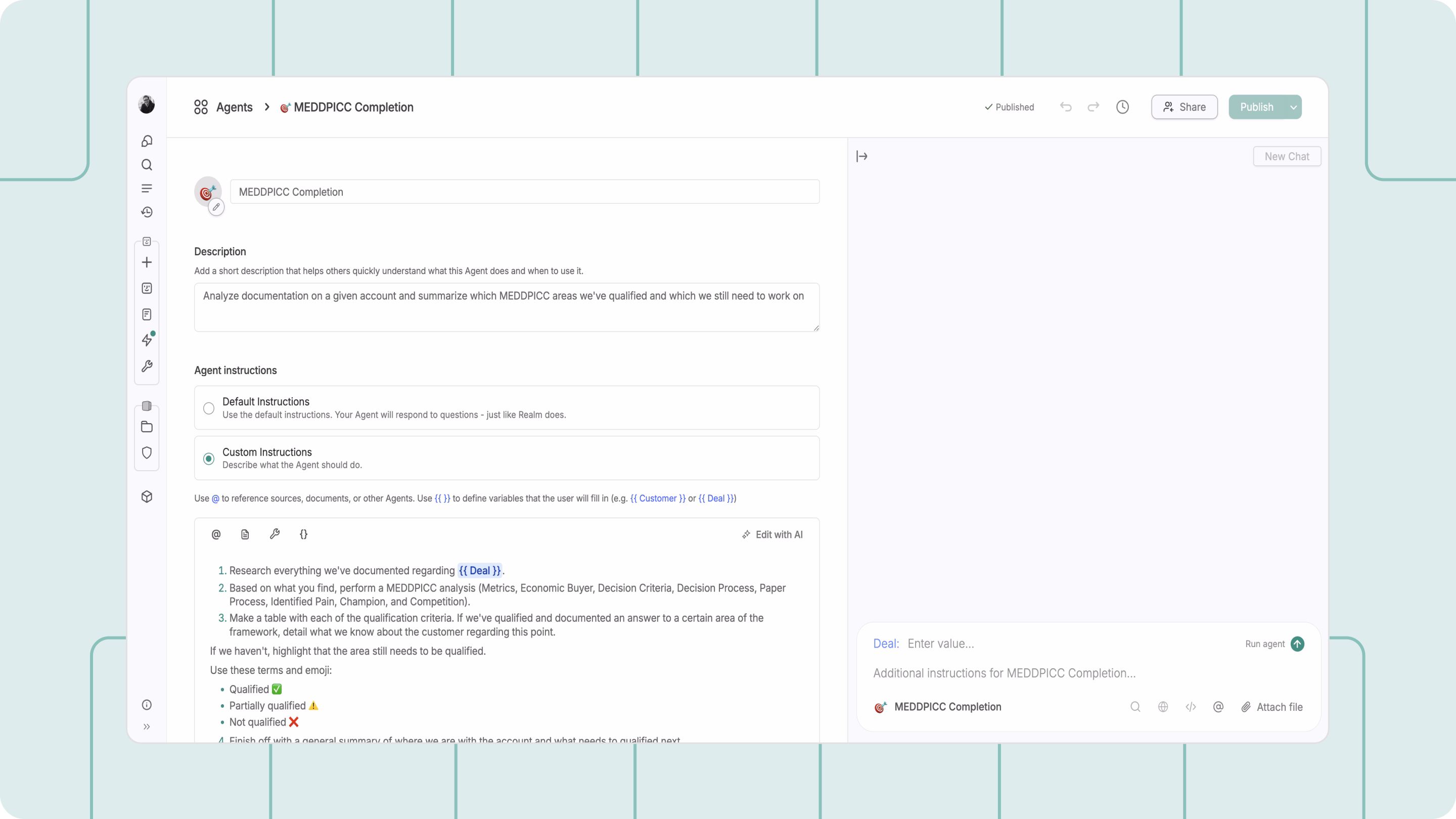Expand the left sidebar with double chevron

point(147,727)
